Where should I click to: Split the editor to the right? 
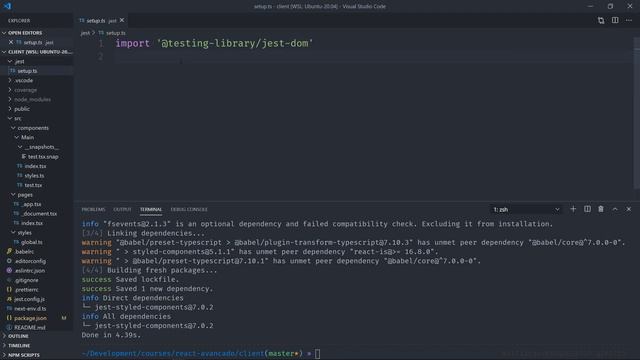(615, 20)
